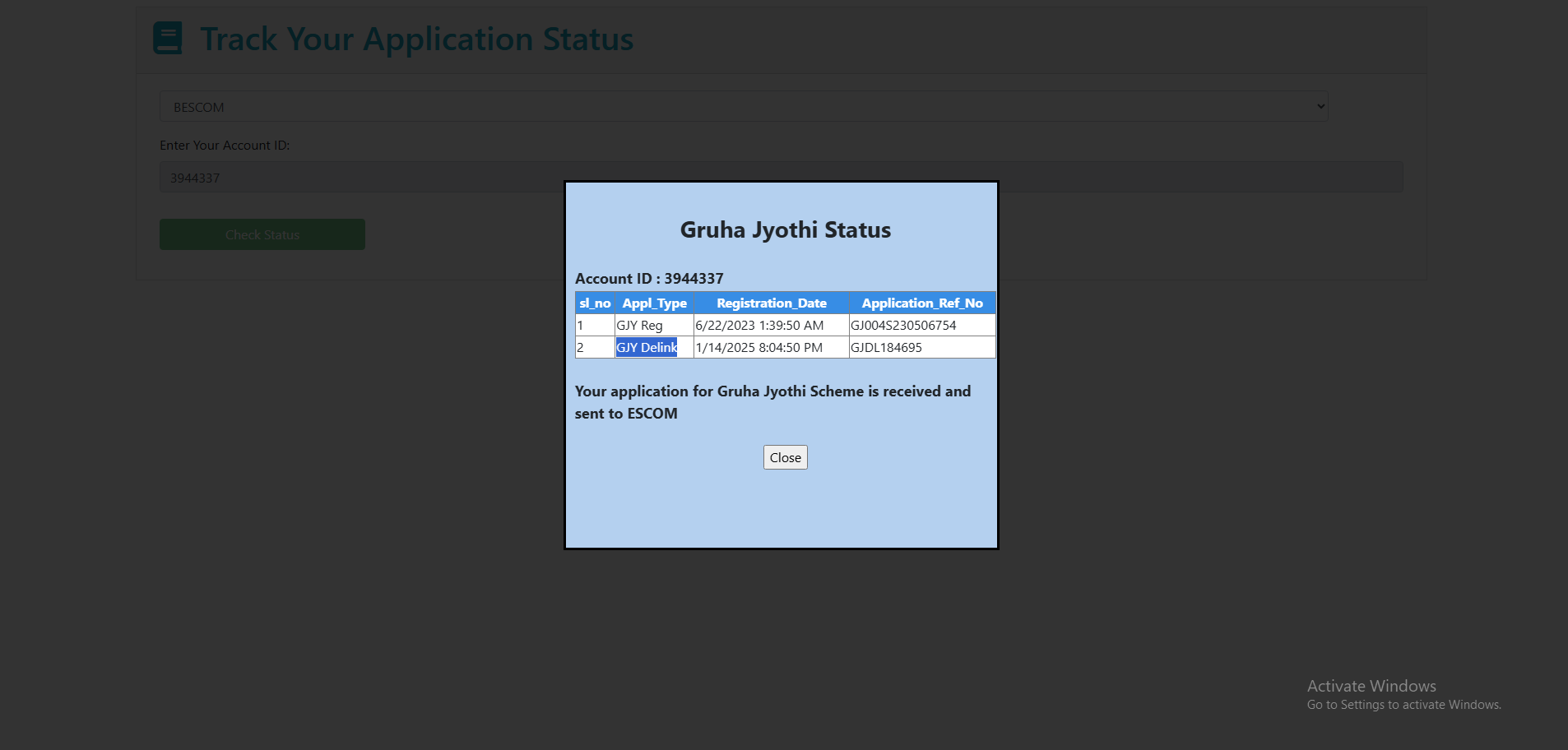Viewport: 1568px width, 750px height.
Task: Click serial number 2 cell
Action: click(x=595, y=347)
